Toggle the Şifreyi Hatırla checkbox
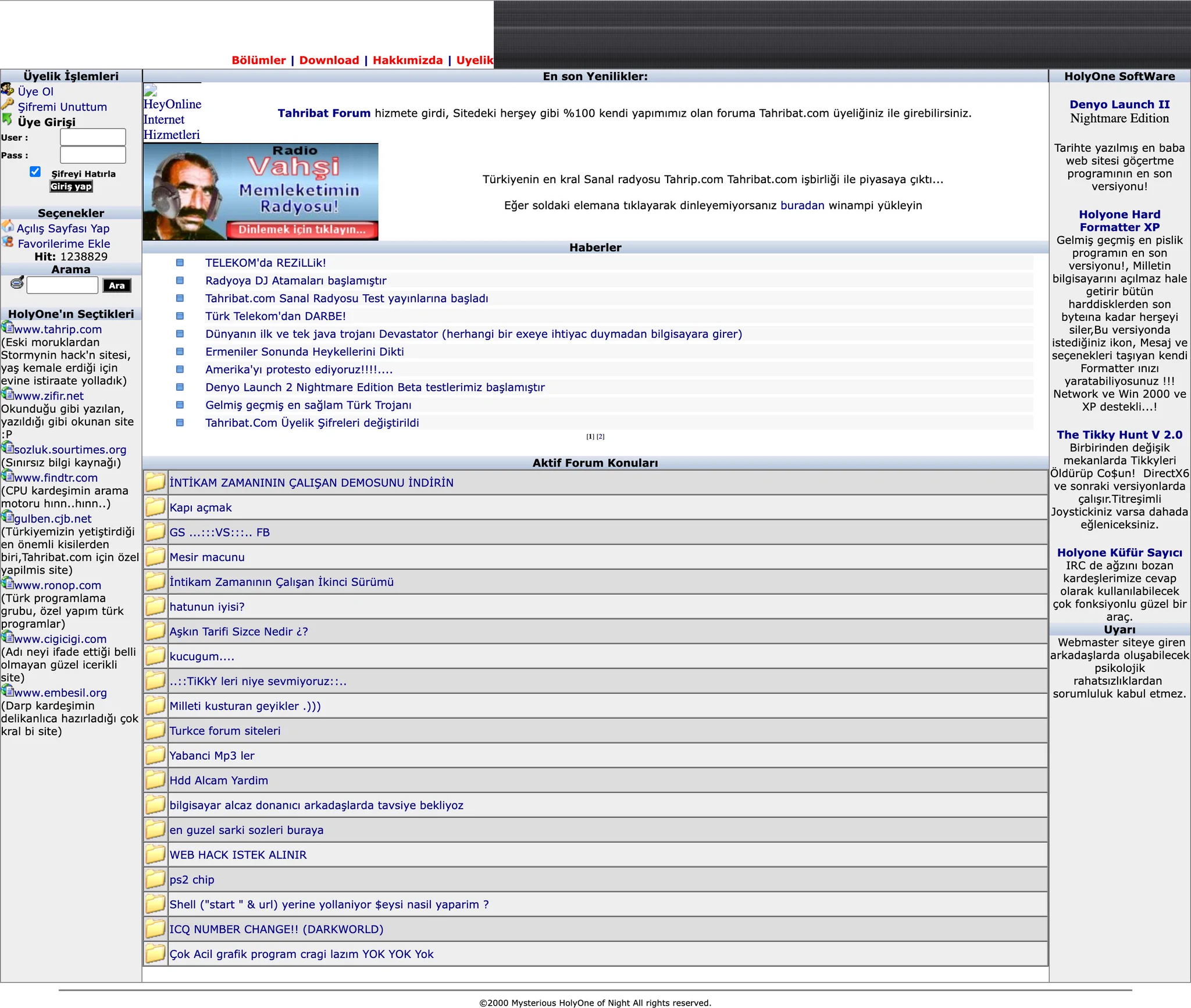Image resolution: width=1191 pixels, height=1008 pixels. pos(35,171)
